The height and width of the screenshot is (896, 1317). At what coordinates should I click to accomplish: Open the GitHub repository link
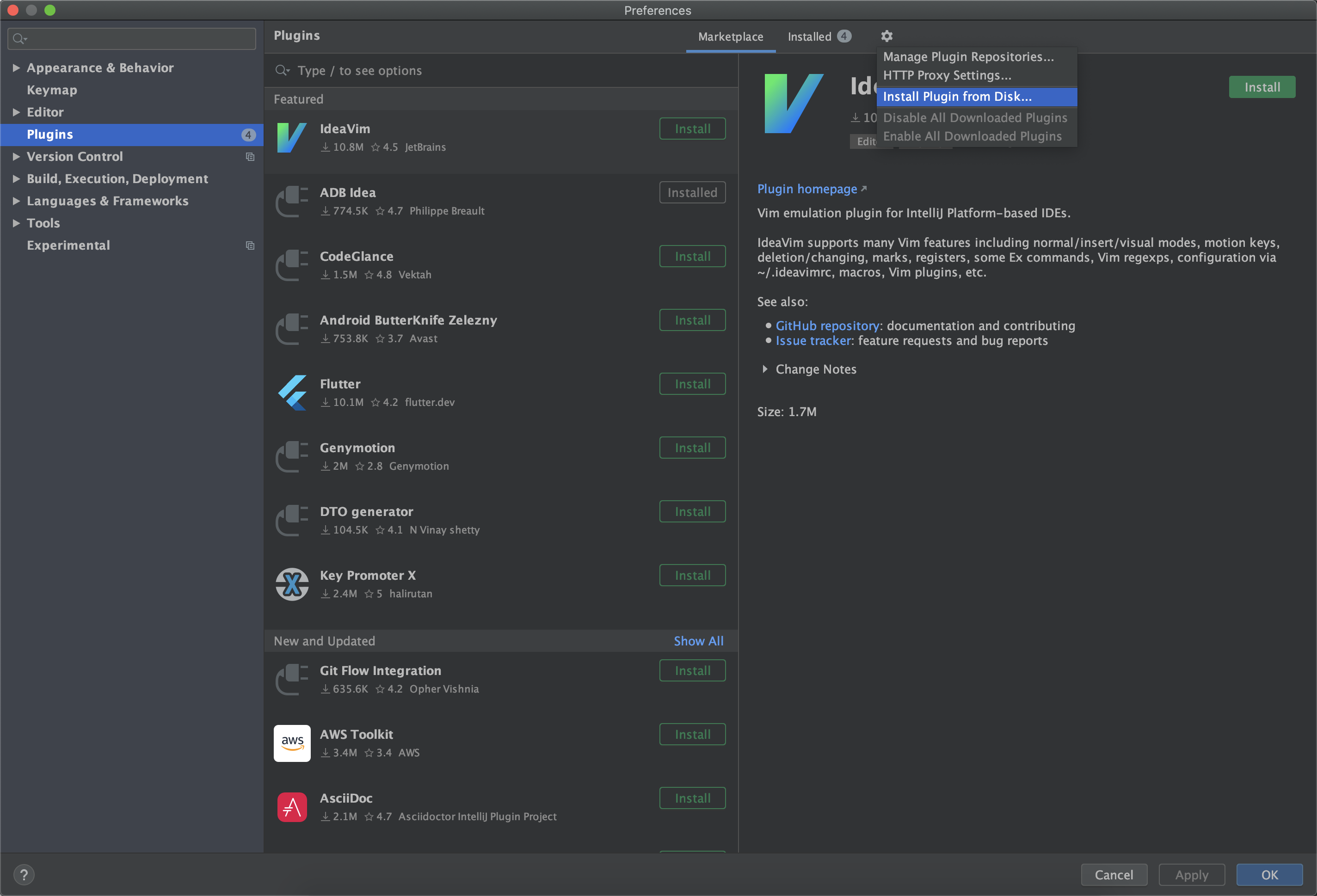827,326
